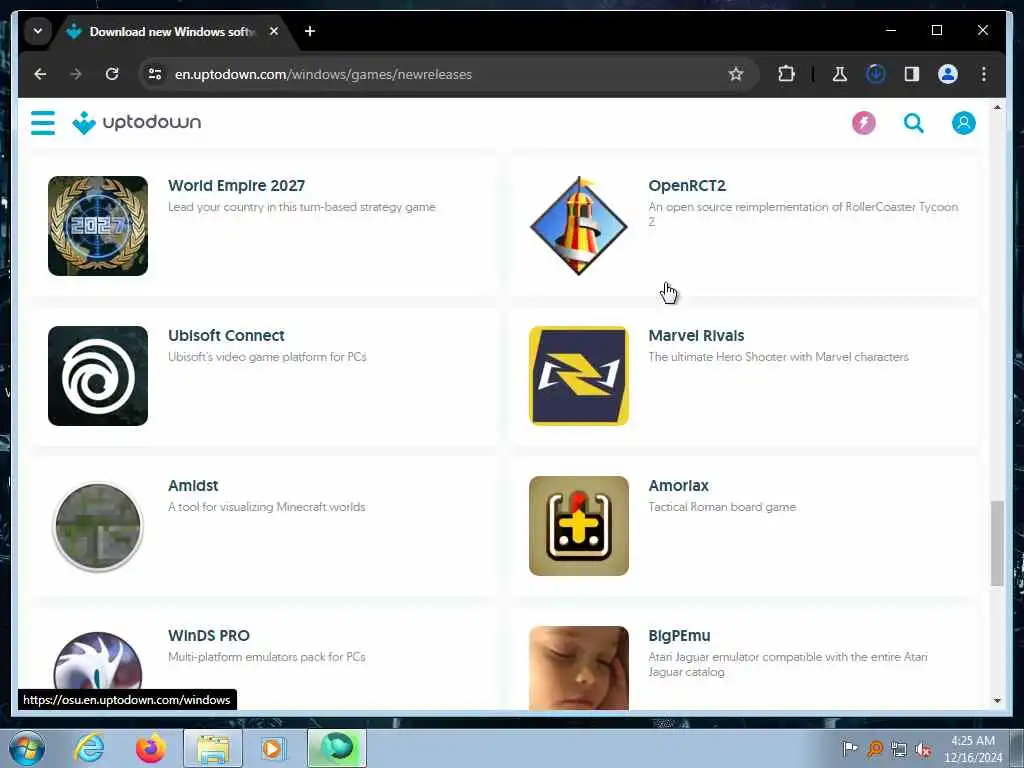This screenshot has width=1024, height=768.
Task: Click the page vertical scrollbar thumb
Action: pos(997,543)
